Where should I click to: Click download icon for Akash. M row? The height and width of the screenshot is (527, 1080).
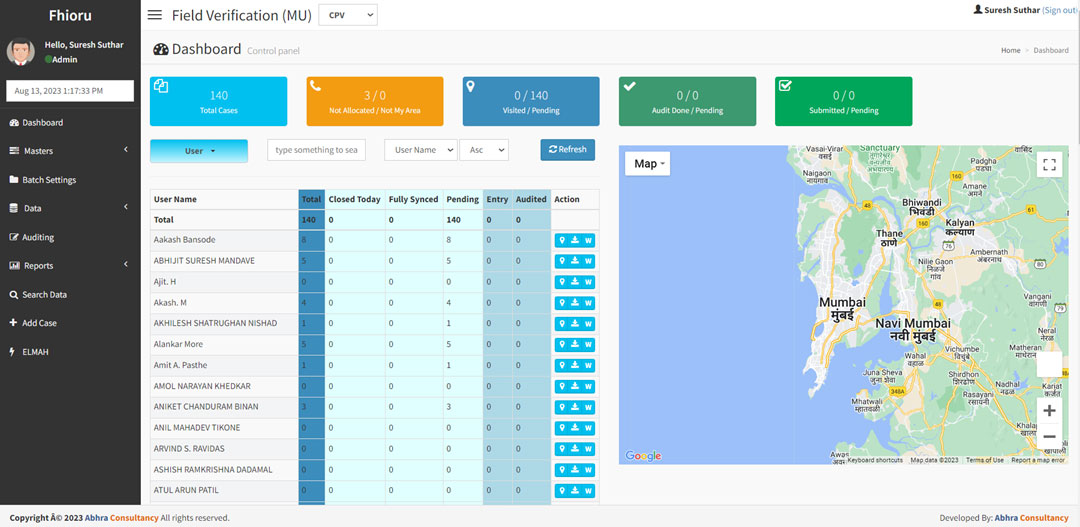575,303
